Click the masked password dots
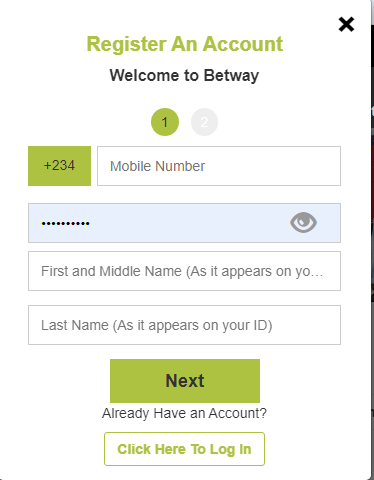This screenshot has width=374, height=480. (x=65, y=223)
